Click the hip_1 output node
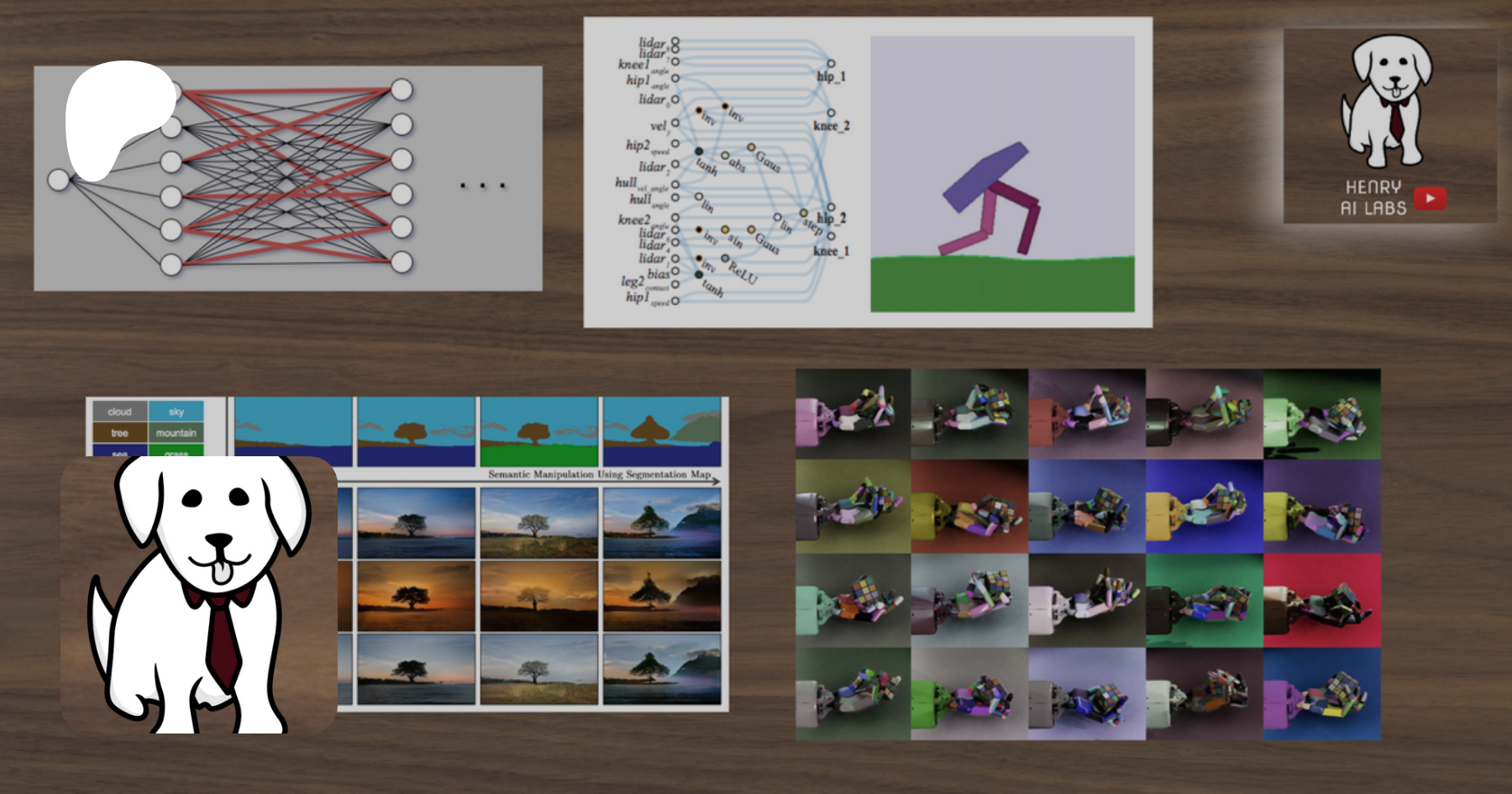Image resolution: width=1512 pixels, height=794 pixels. (831, 64)
